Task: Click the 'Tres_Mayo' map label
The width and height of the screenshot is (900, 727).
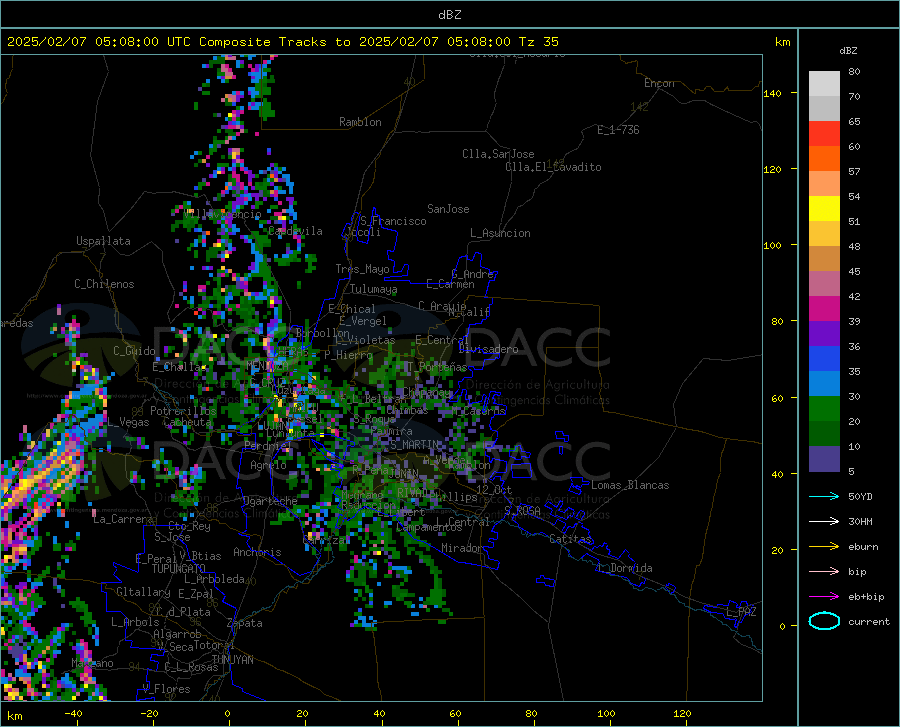Action: [x=362, y=269]
